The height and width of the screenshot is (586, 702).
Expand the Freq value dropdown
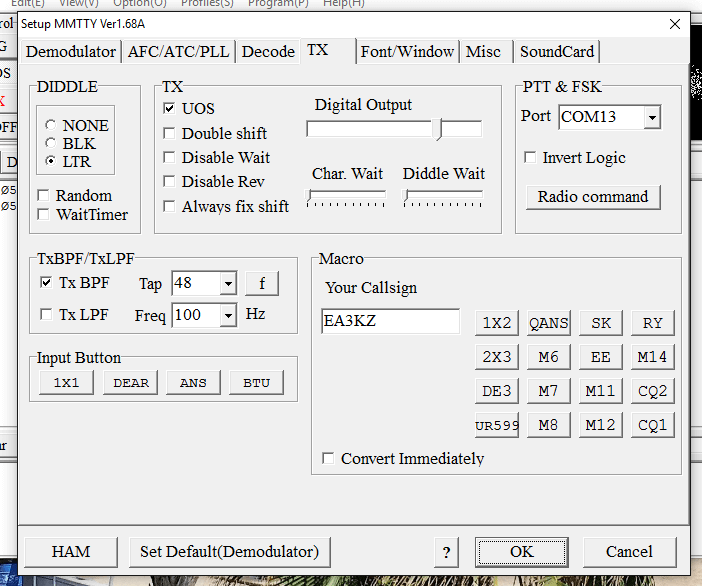pyautogui.click(x=228, y=316)
